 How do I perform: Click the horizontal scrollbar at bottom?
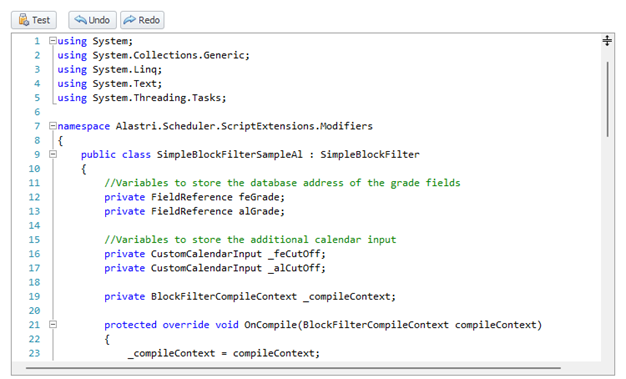click(x=293, y=368)
